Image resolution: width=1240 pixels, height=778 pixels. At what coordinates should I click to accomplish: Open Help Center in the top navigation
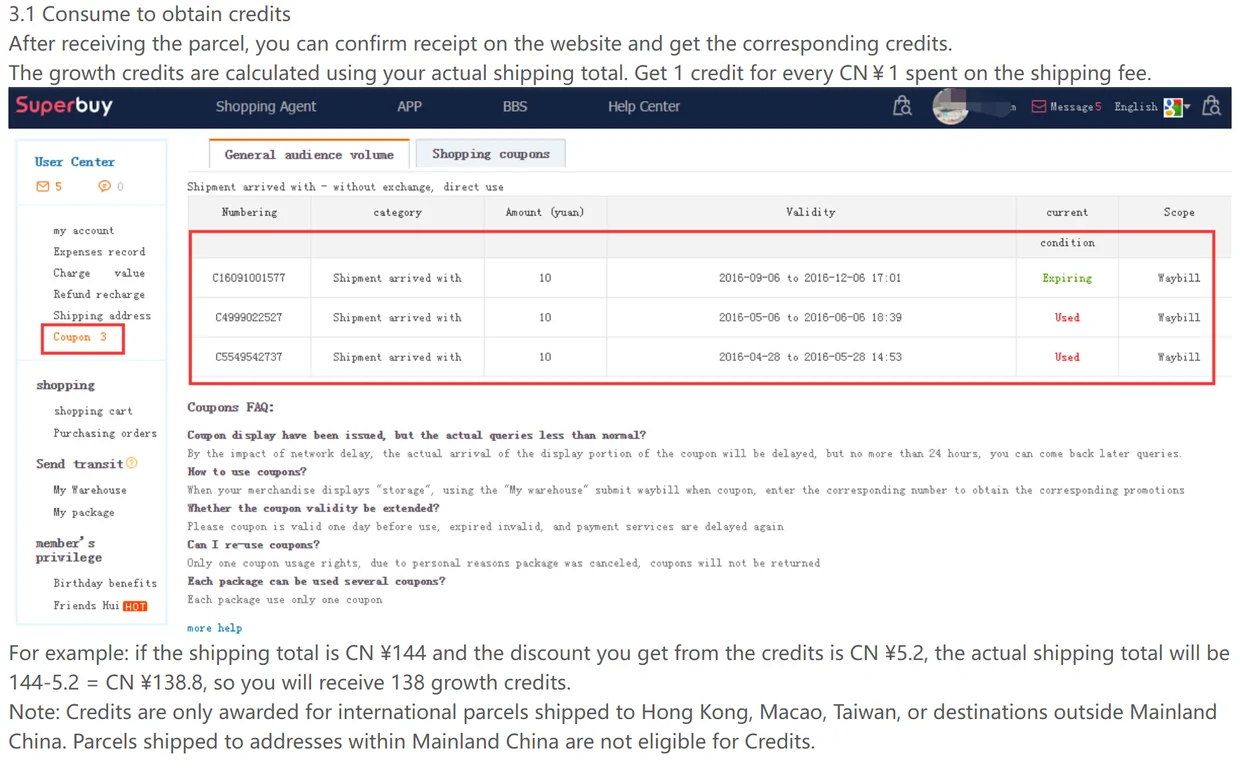coord(644,106)
